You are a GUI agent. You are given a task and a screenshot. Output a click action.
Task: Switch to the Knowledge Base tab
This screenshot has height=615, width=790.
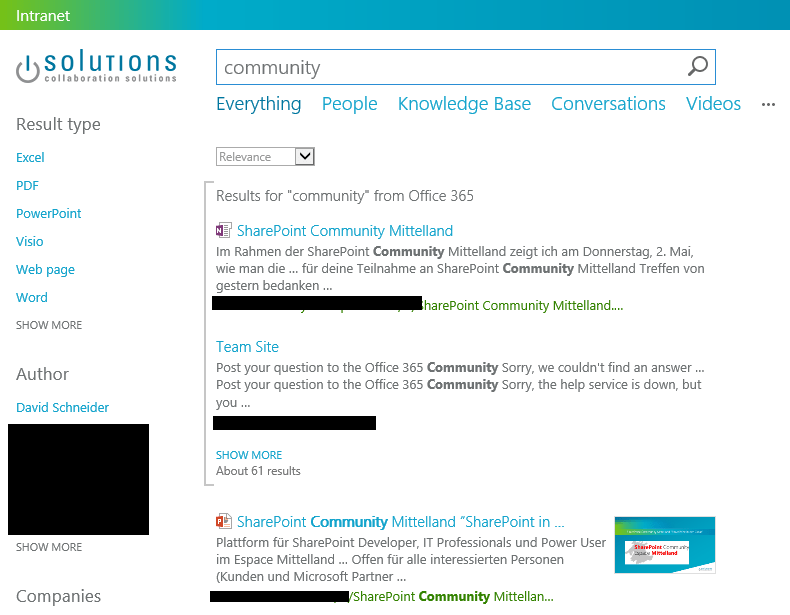click(464, 104)
